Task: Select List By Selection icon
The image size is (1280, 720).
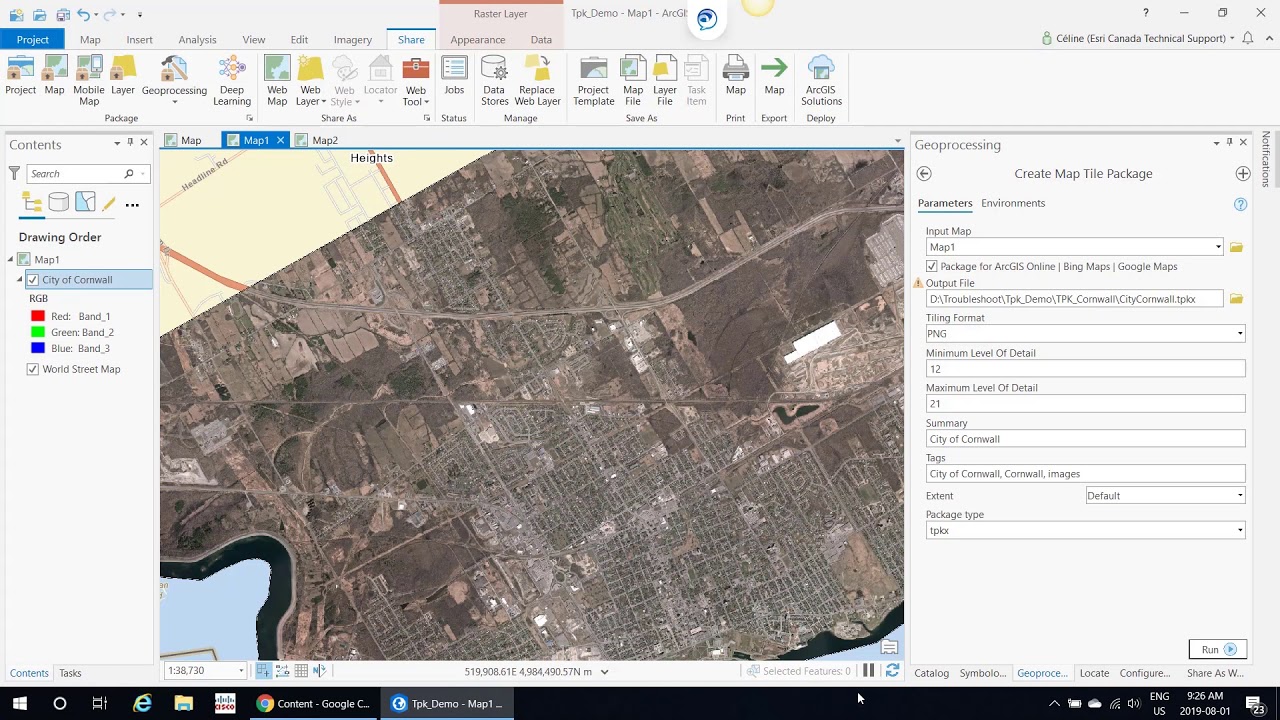Action: (x=85, y=204)
